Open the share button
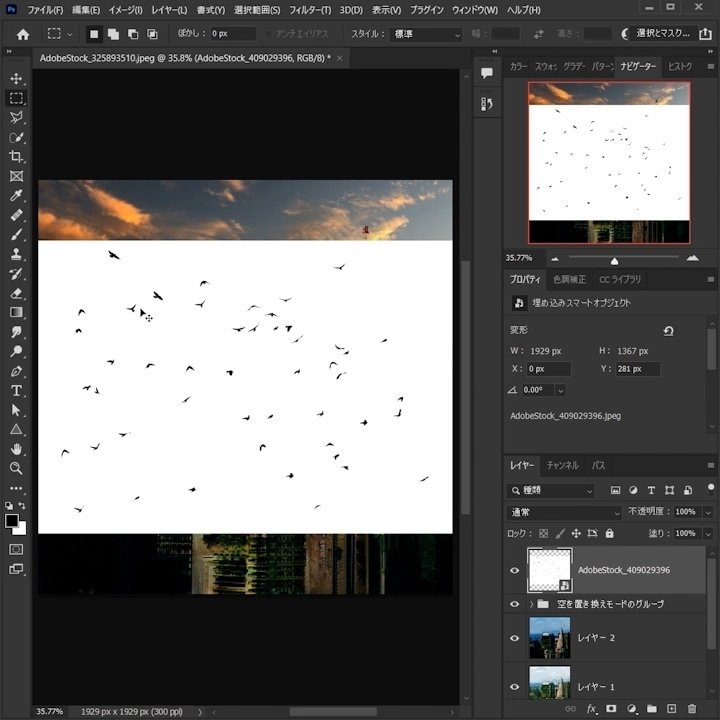 [x=705, y=34]
